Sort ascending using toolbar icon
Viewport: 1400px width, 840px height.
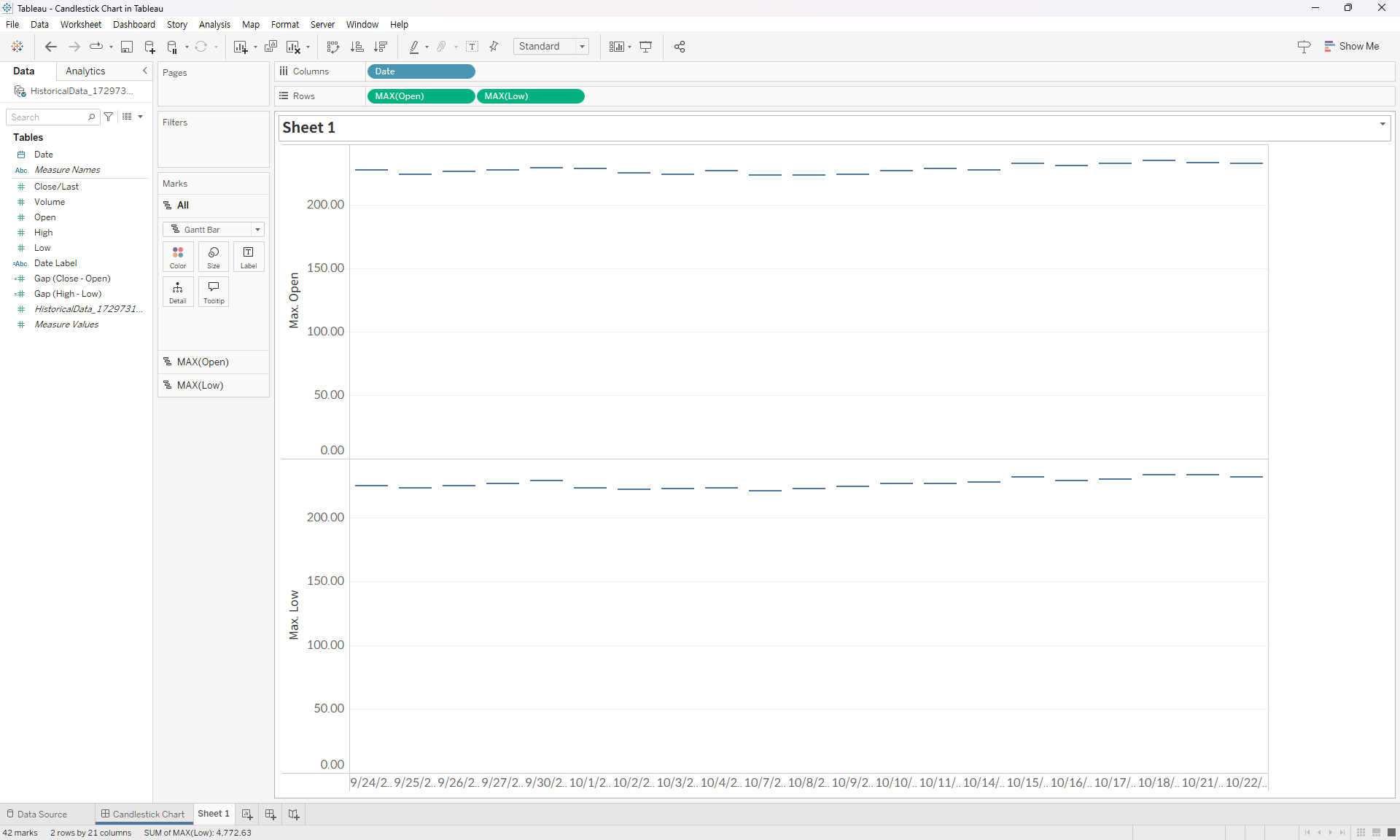click(357, 47)
